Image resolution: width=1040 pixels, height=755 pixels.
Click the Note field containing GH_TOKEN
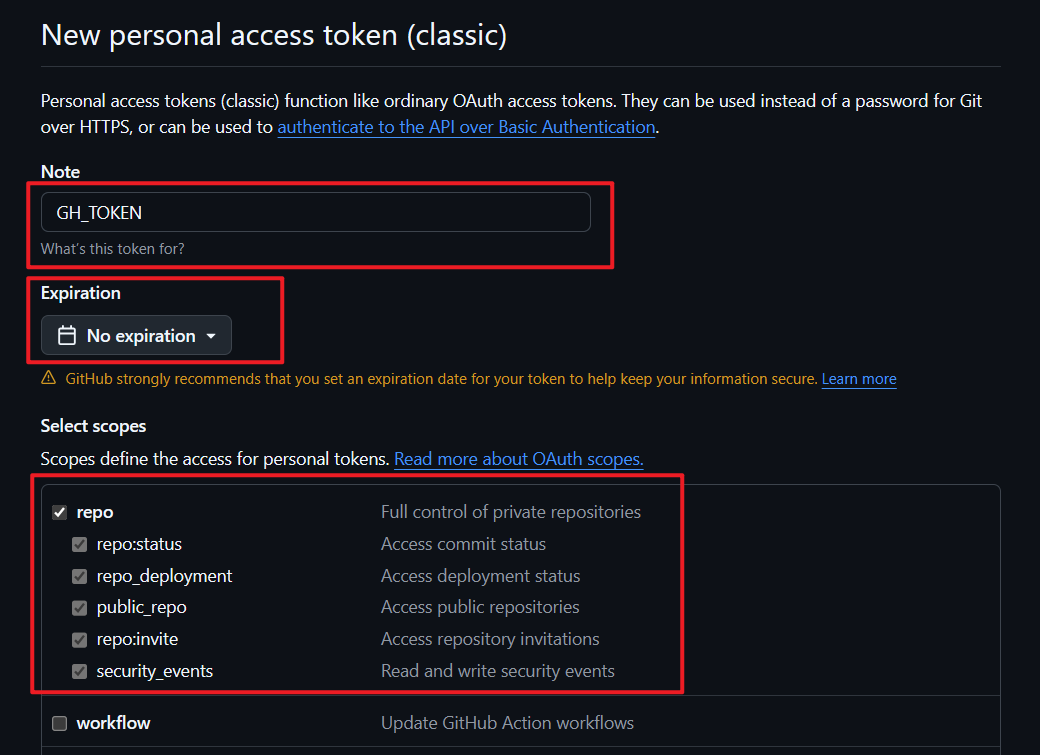pyautogui.click(x=315, y=213)
